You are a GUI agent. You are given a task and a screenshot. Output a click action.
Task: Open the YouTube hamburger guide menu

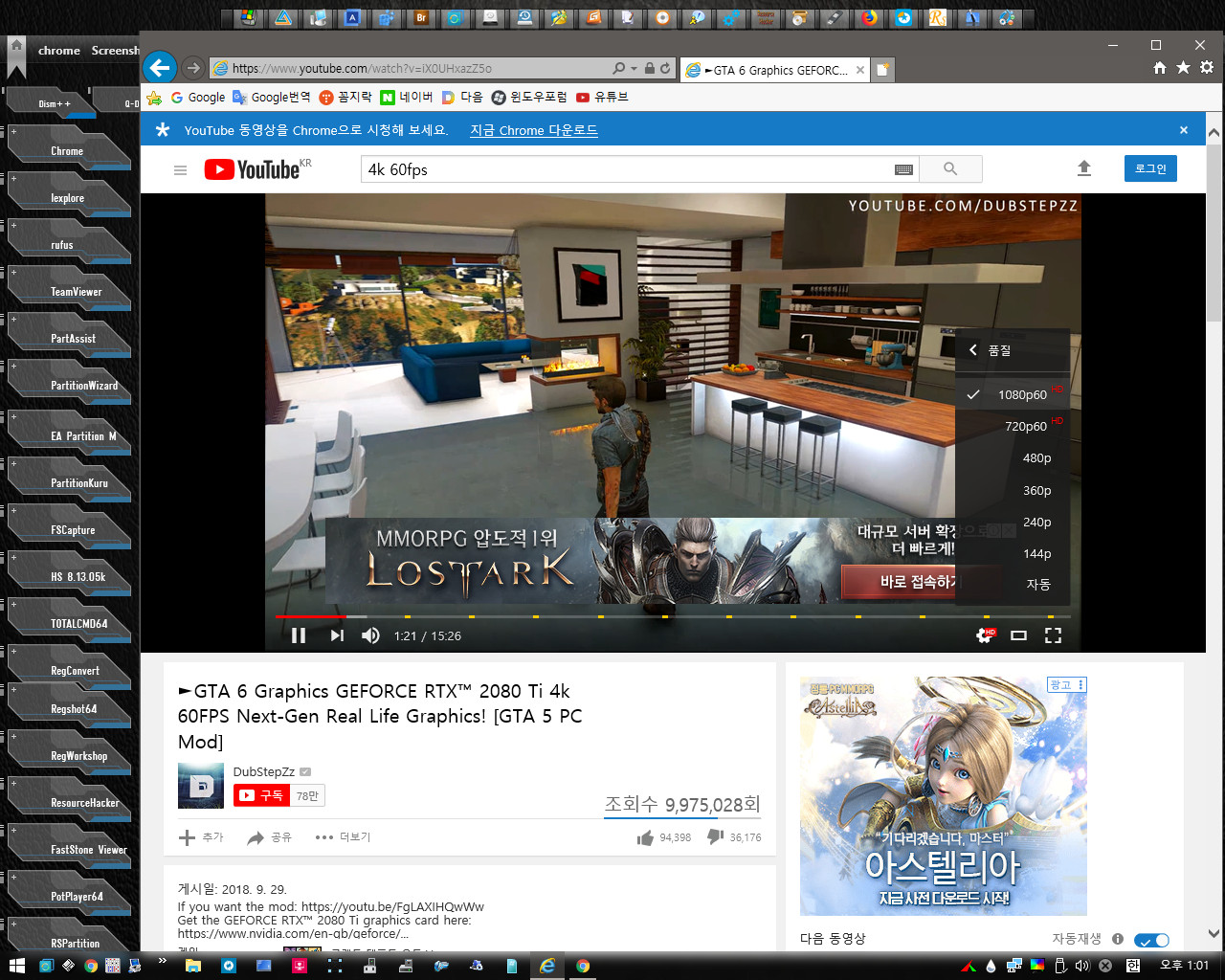click(x=180, y=170)
